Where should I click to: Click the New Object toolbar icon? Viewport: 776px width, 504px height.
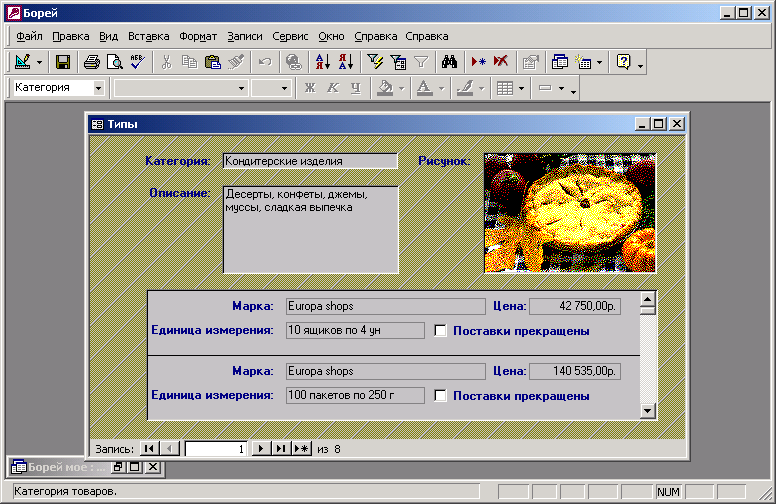click(583, 62)
